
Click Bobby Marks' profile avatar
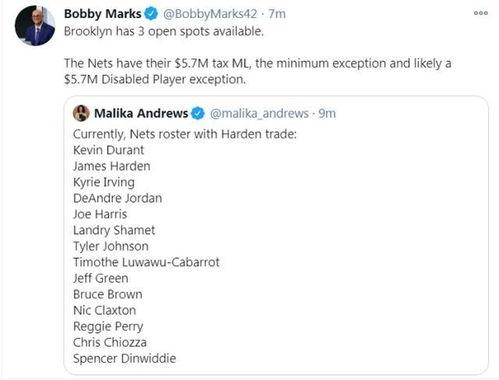point(35,25)
